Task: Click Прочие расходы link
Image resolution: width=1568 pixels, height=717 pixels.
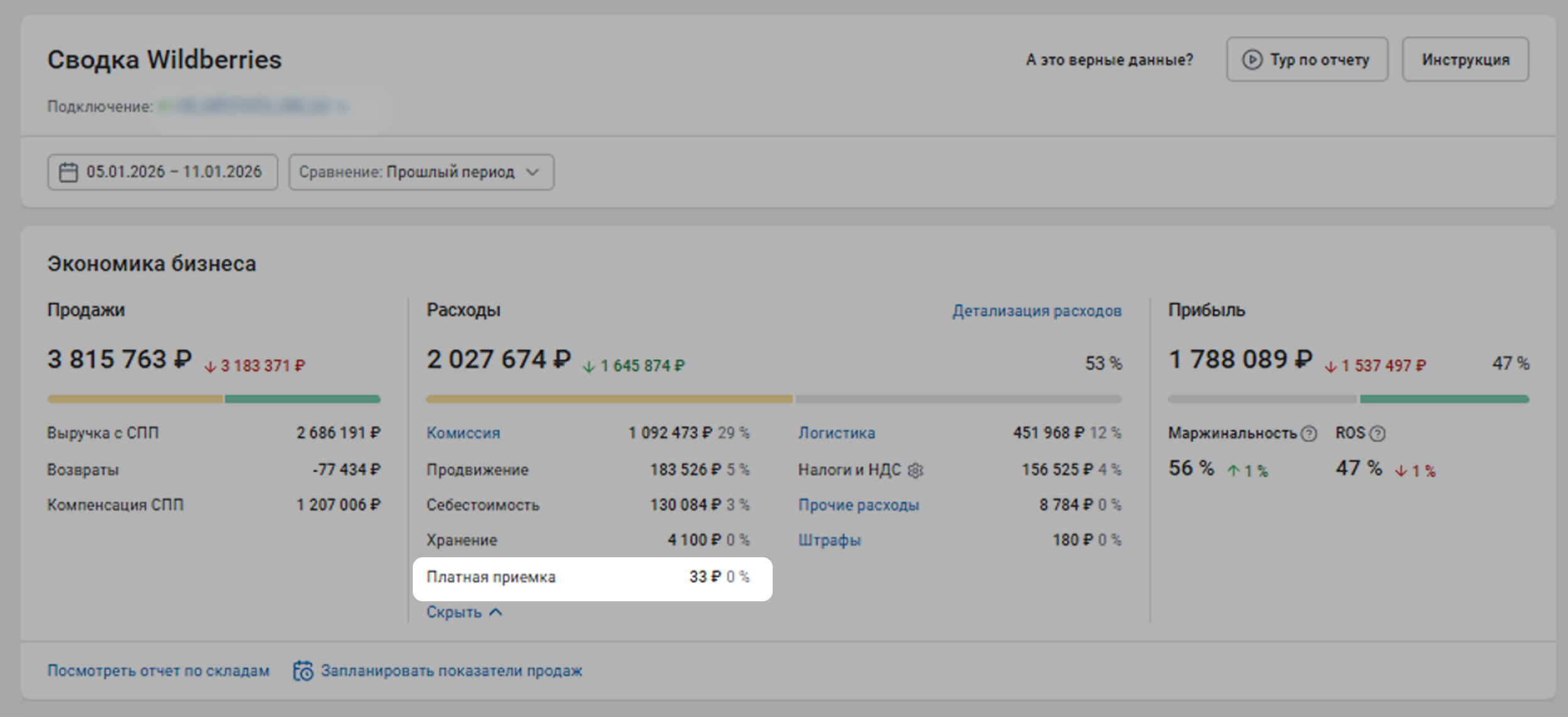Action: click(858, 505)
